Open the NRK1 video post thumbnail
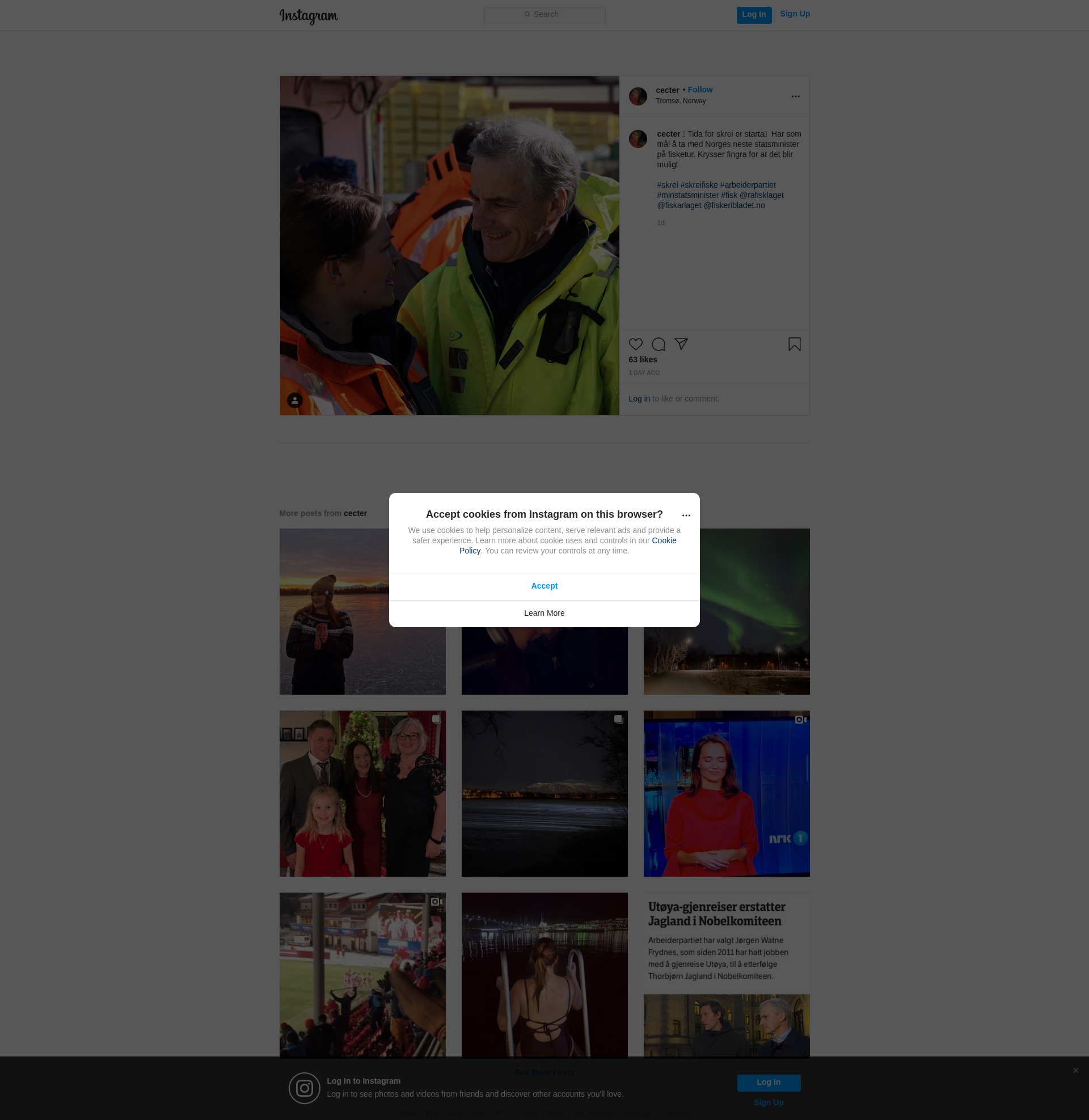This screenshot has height=1120, width=1089. click(x=726, y=793)
